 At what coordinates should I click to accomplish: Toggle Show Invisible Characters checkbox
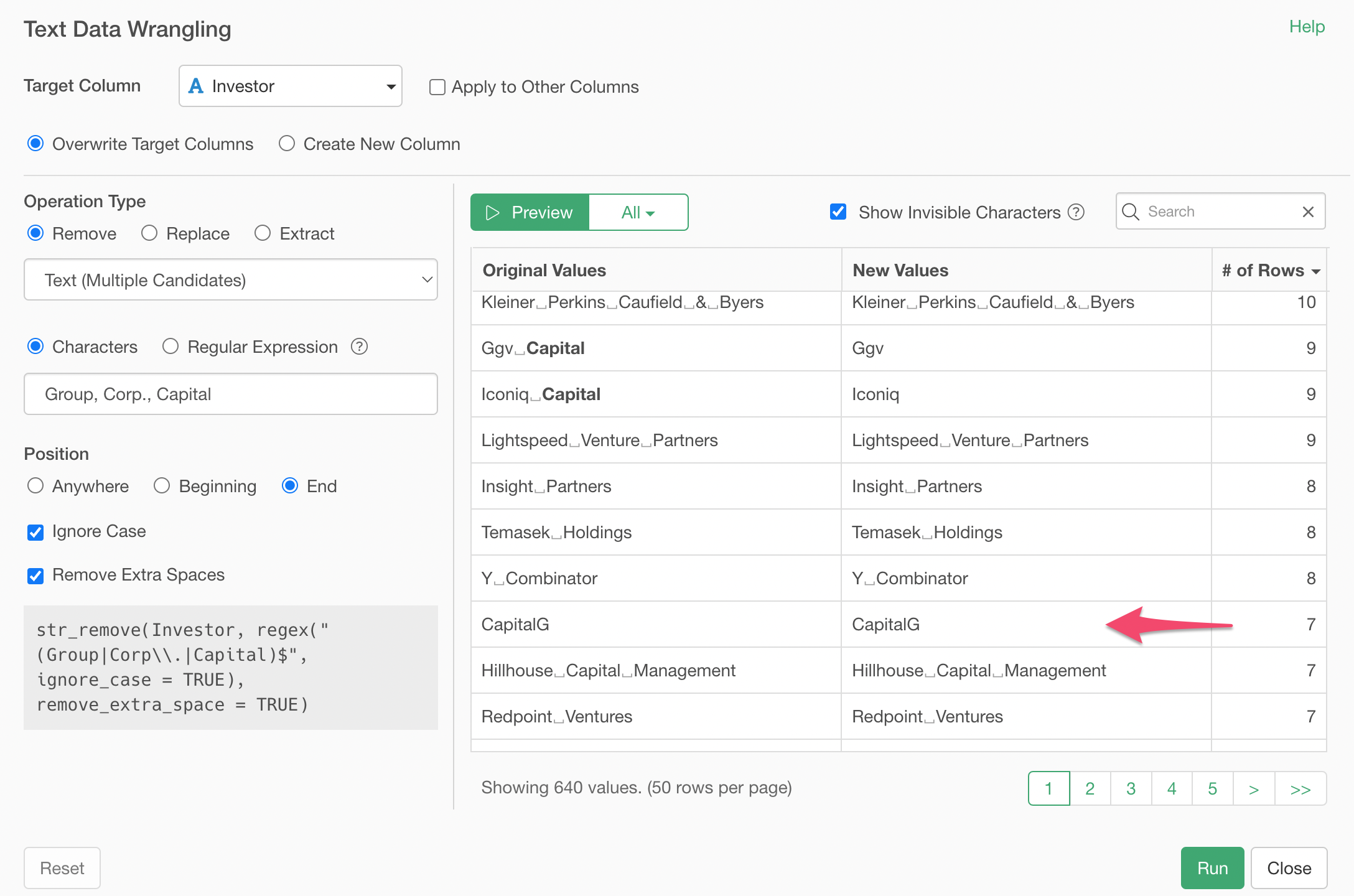(838, 212)
